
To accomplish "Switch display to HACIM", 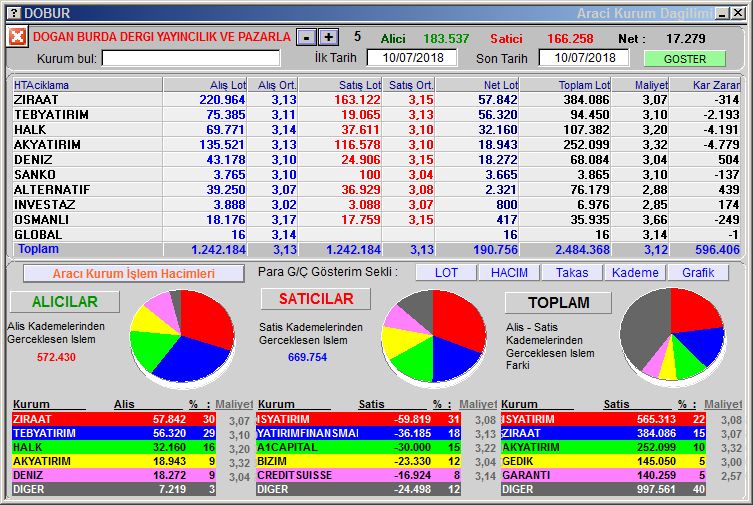I will [x=509, y=273].
